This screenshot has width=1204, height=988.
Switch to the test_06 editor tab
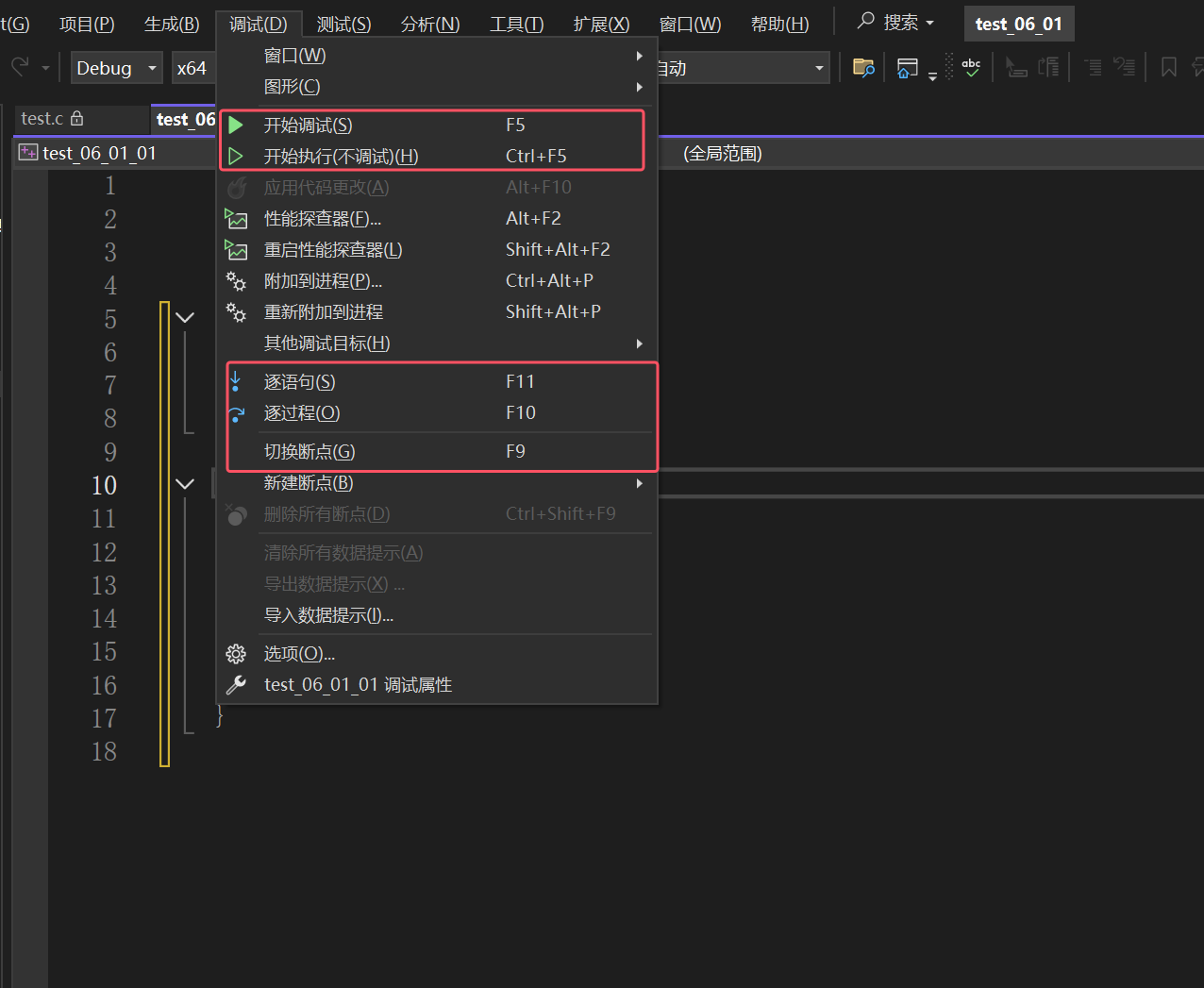[185, 119]
